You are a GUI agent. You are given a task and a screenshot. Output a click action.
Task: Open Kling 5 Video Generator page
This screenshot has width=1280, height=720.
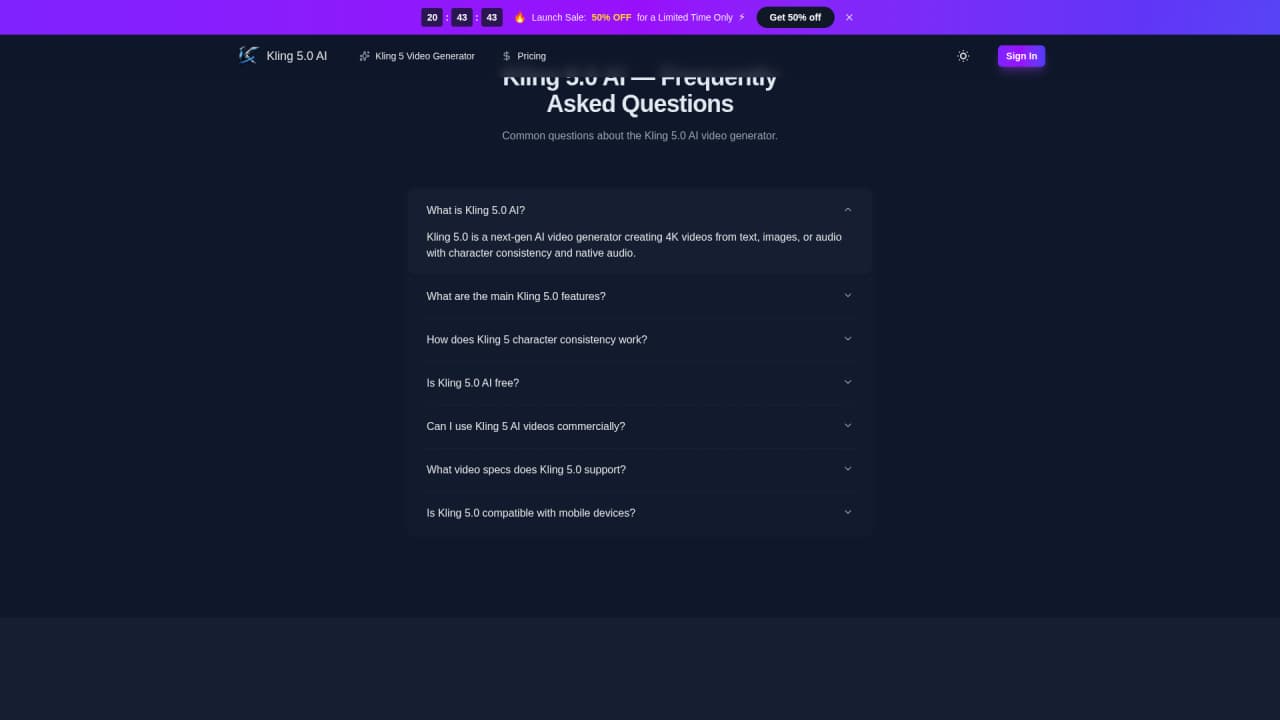click(x=417, y=56)
